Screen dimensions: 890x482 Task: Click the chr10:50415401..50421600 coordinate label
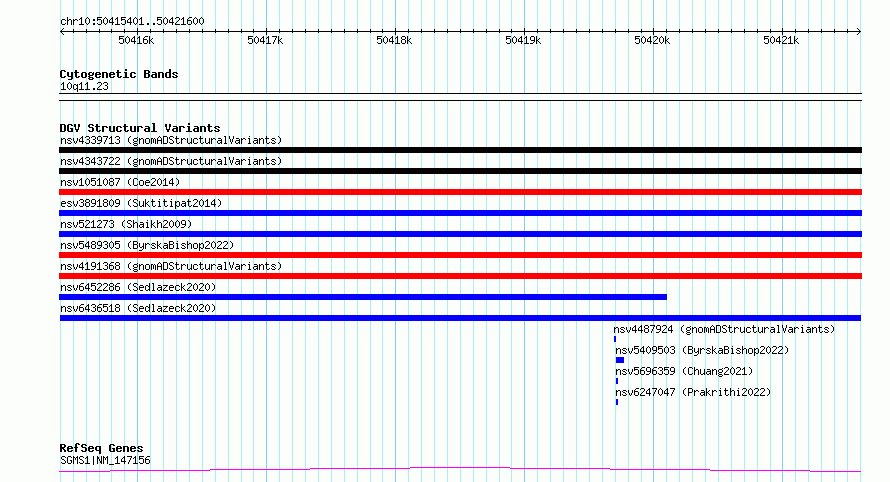click(x=132, y=21)
